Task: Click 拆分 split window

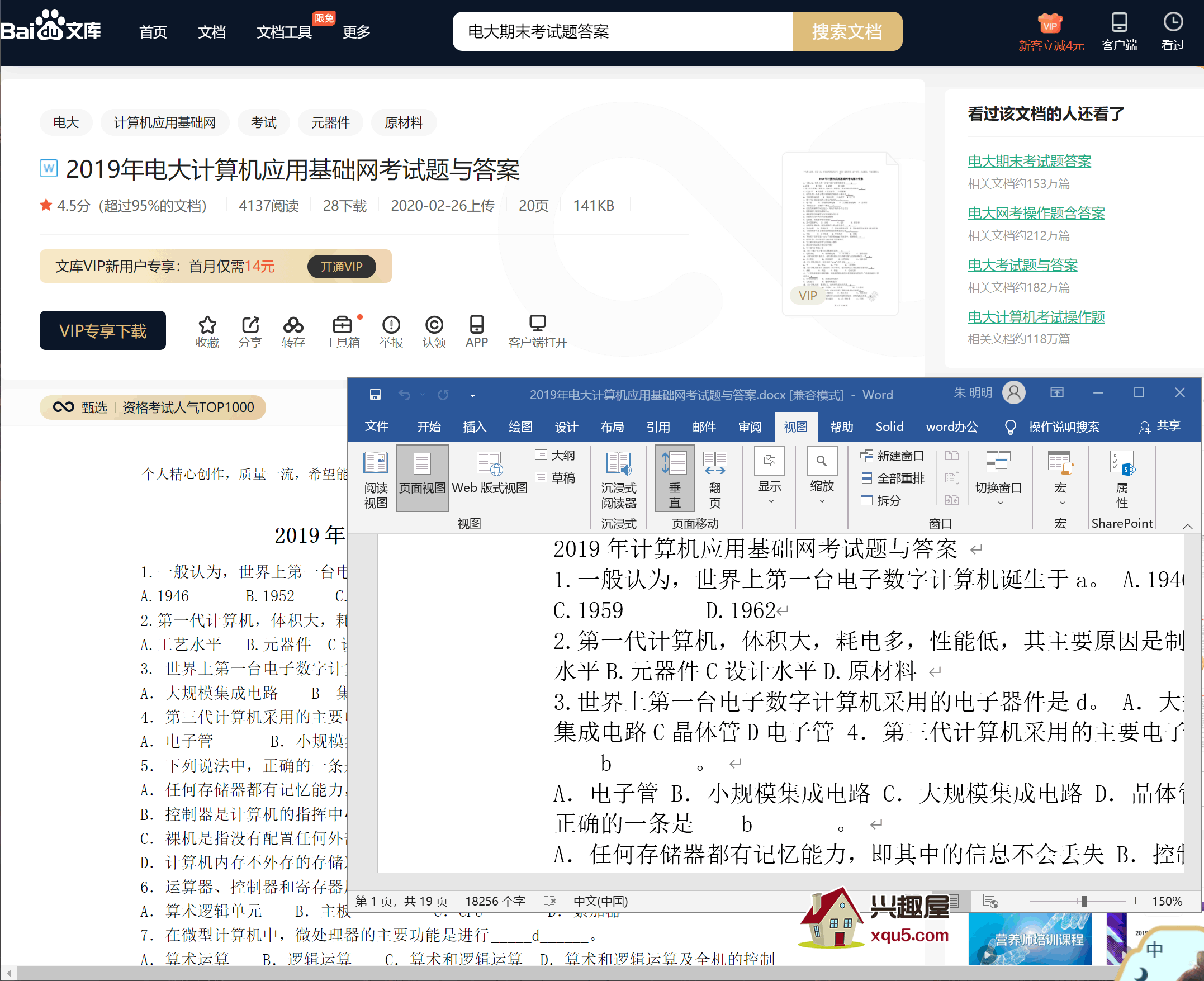Action: pyautogui.click(x=881, y=500)
